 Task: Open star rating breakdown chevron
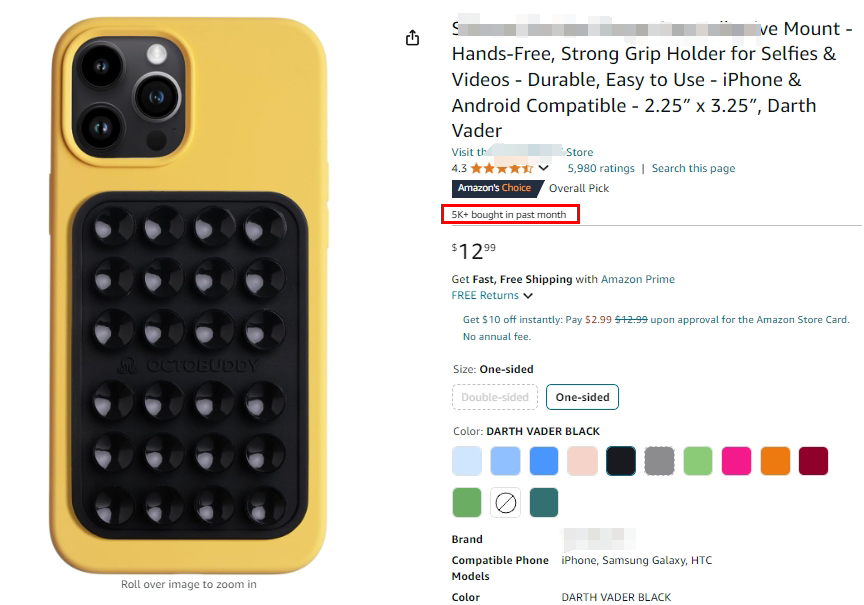coord(543,168)
